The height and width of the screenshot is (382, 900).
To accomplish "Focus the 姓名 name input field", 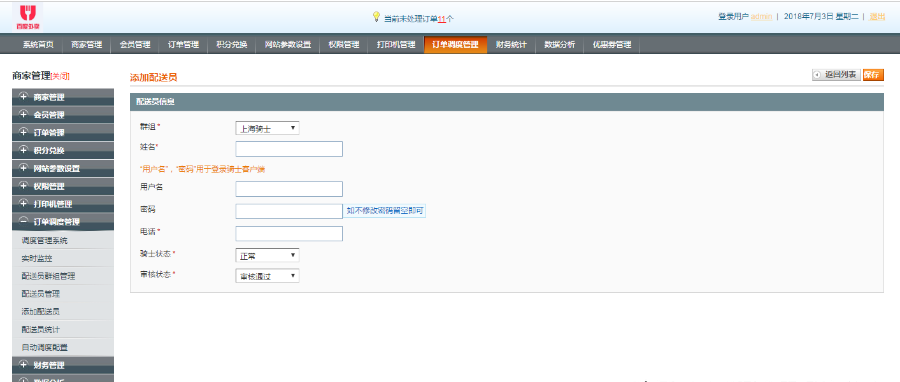I will pyautogui.click(x=289, y=149).
